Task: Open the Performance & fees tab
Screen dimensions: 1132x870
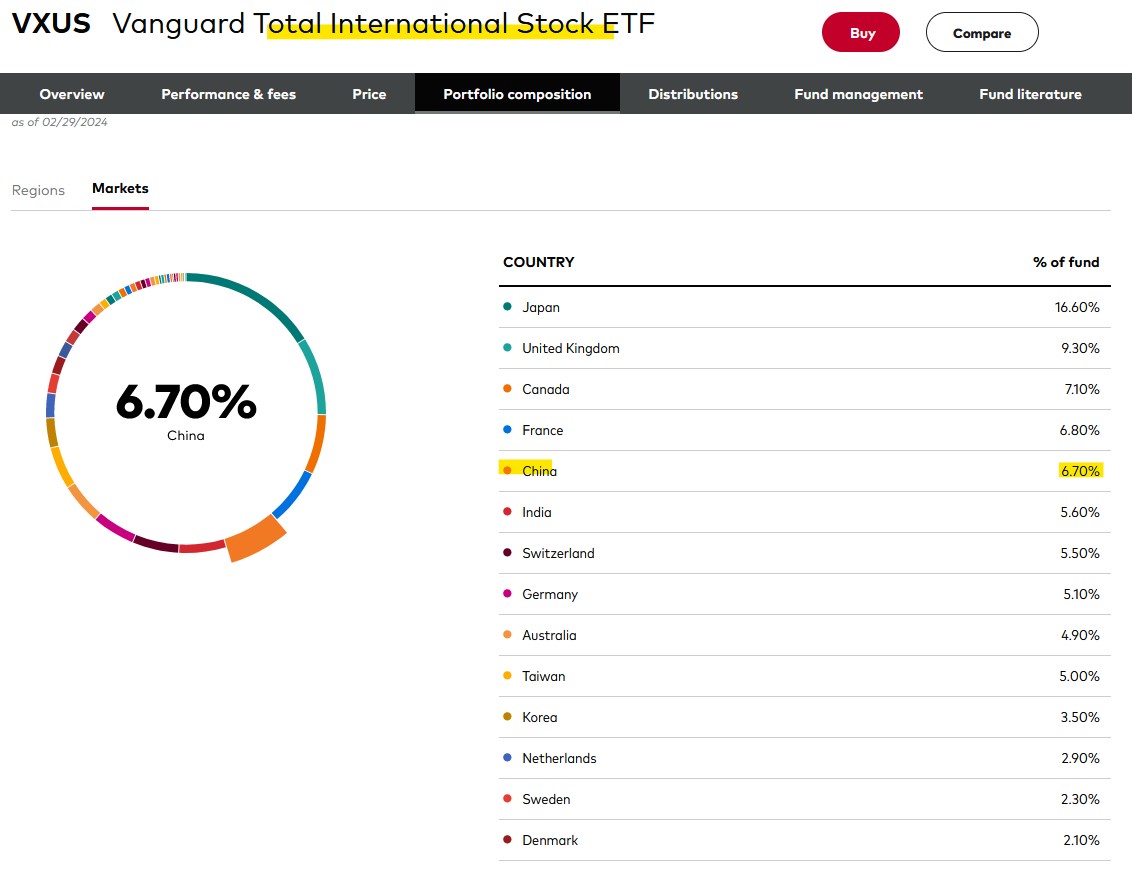Action: [x=228, y=94]
